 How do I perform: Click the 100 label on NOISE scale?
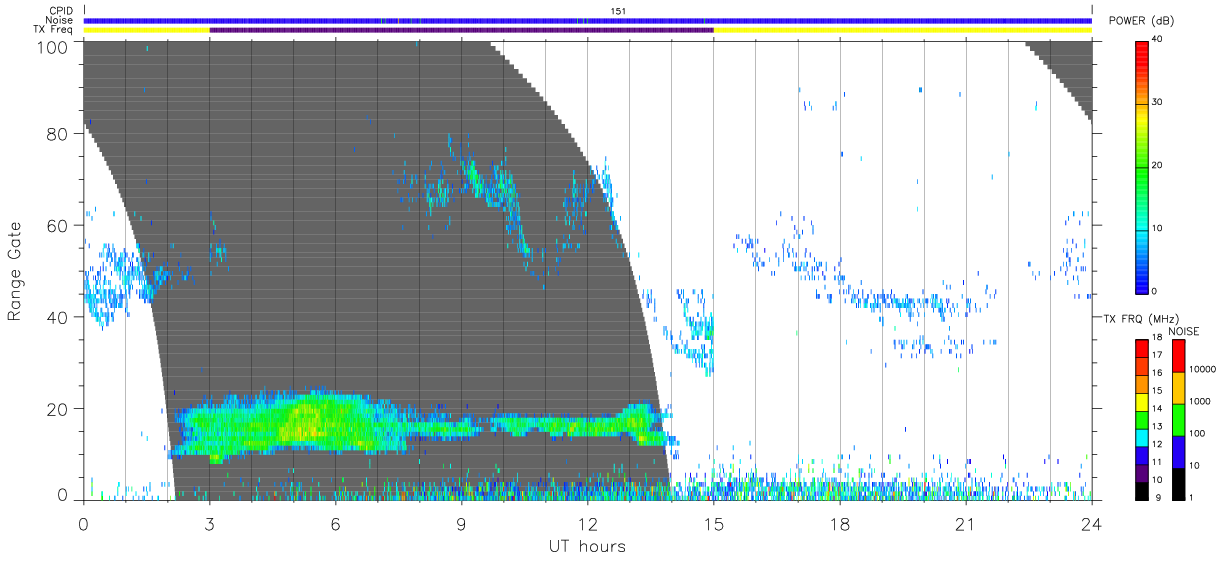1198,433
